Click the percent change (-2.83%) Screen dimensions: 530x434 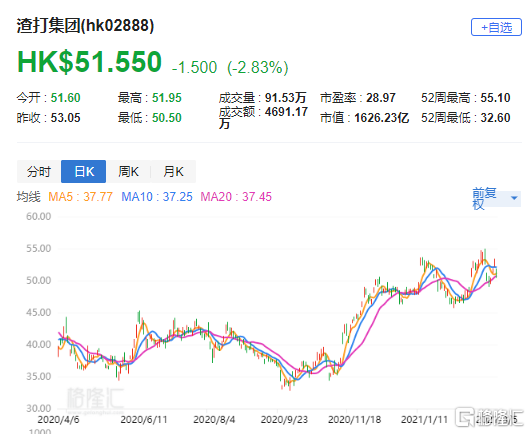click(258, 67)
